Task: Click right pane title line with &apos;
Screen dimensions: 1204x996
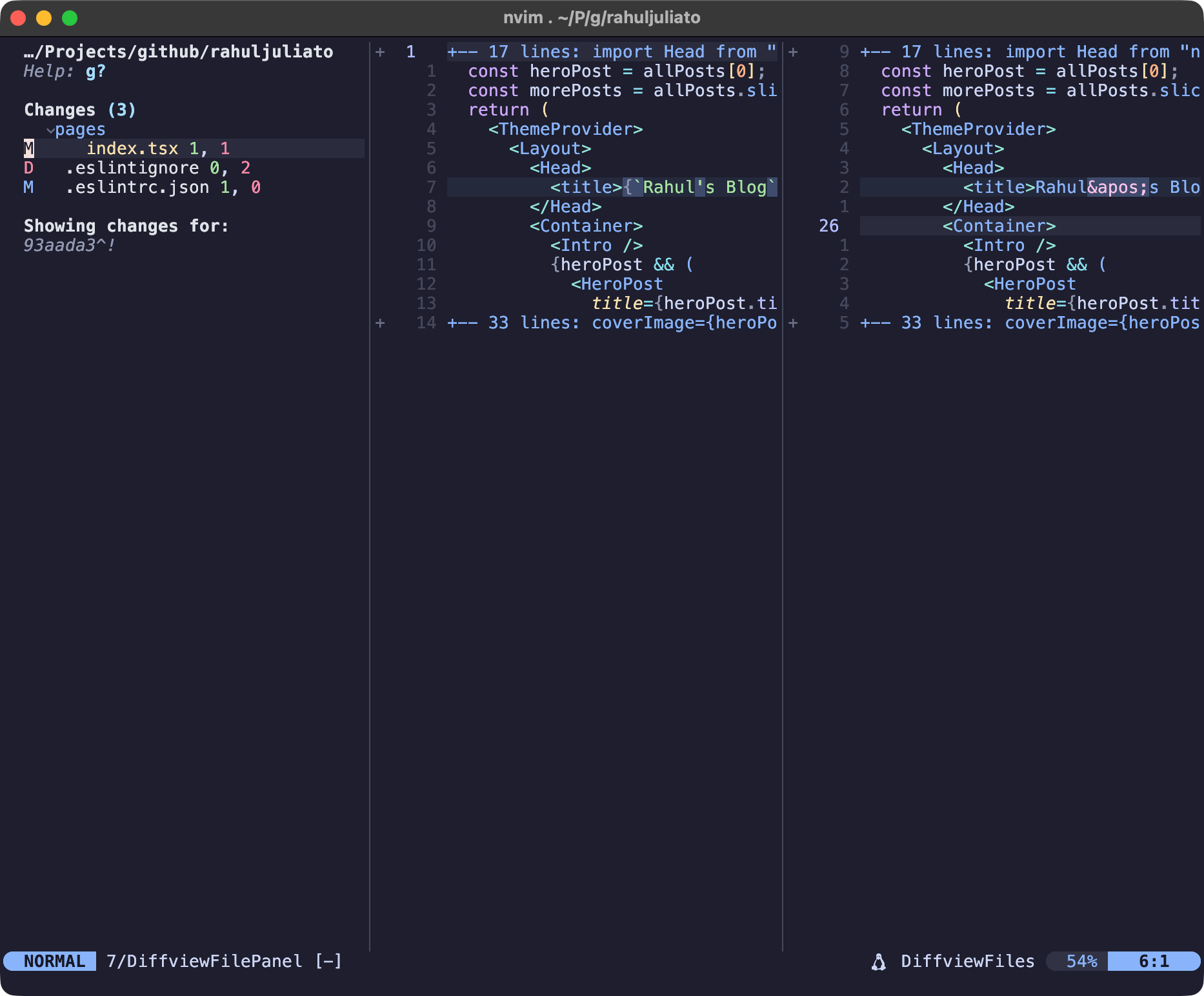Action: point(1030,187)
